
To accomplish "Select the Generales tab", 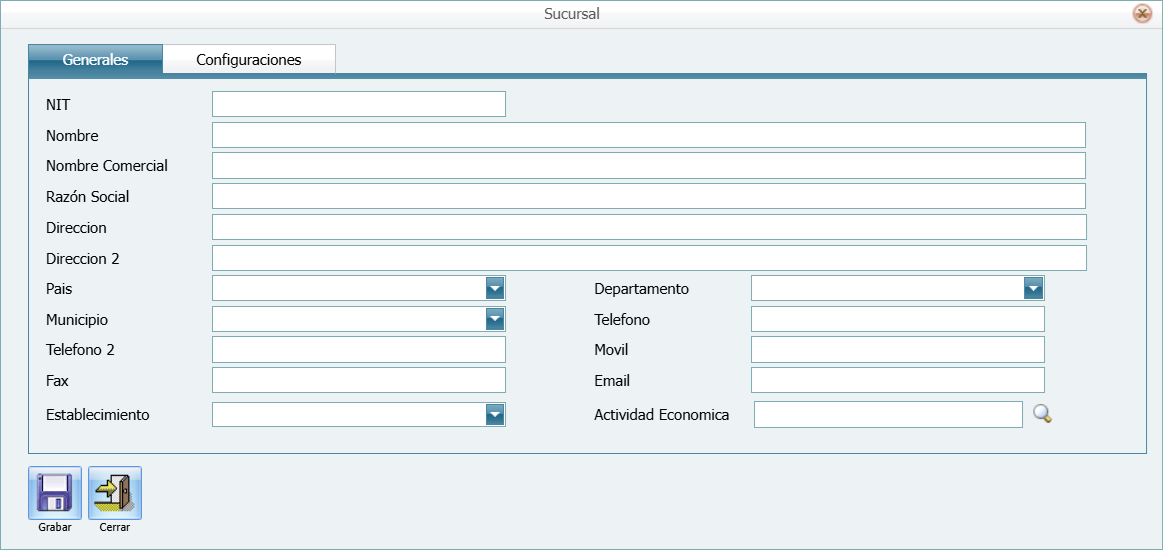I will coord(95,60).
